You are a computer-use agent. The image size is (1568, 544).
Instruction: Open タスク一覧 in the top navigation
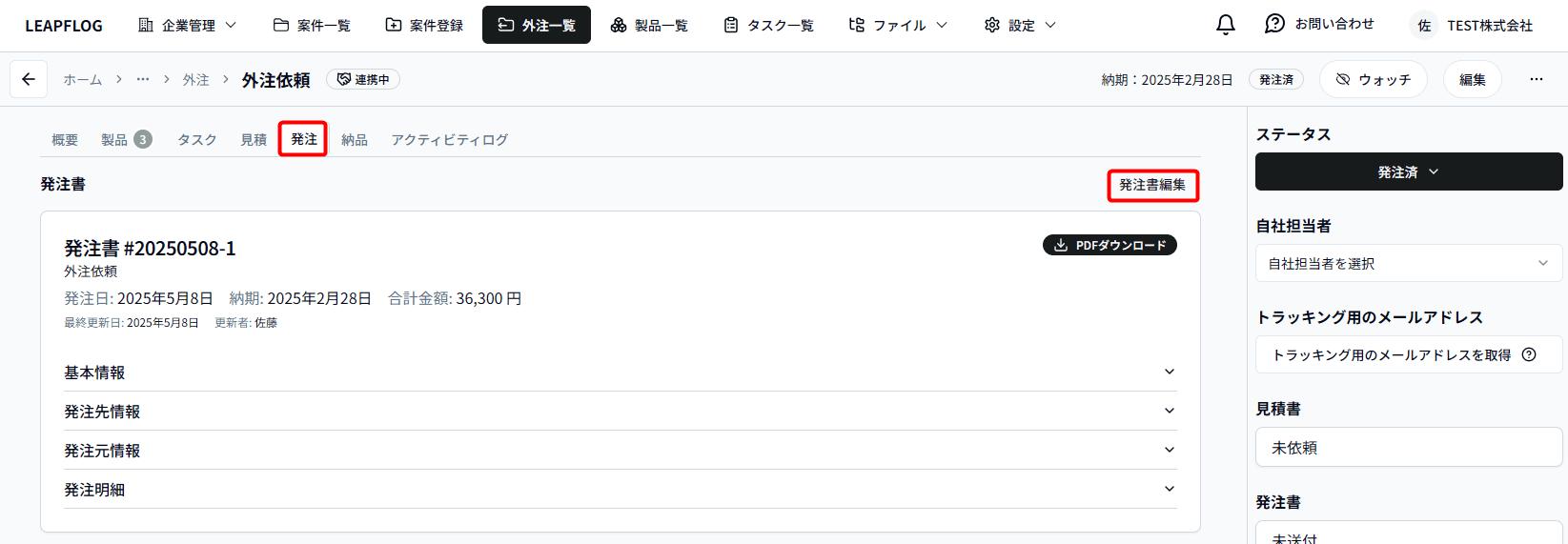[768, 25]
